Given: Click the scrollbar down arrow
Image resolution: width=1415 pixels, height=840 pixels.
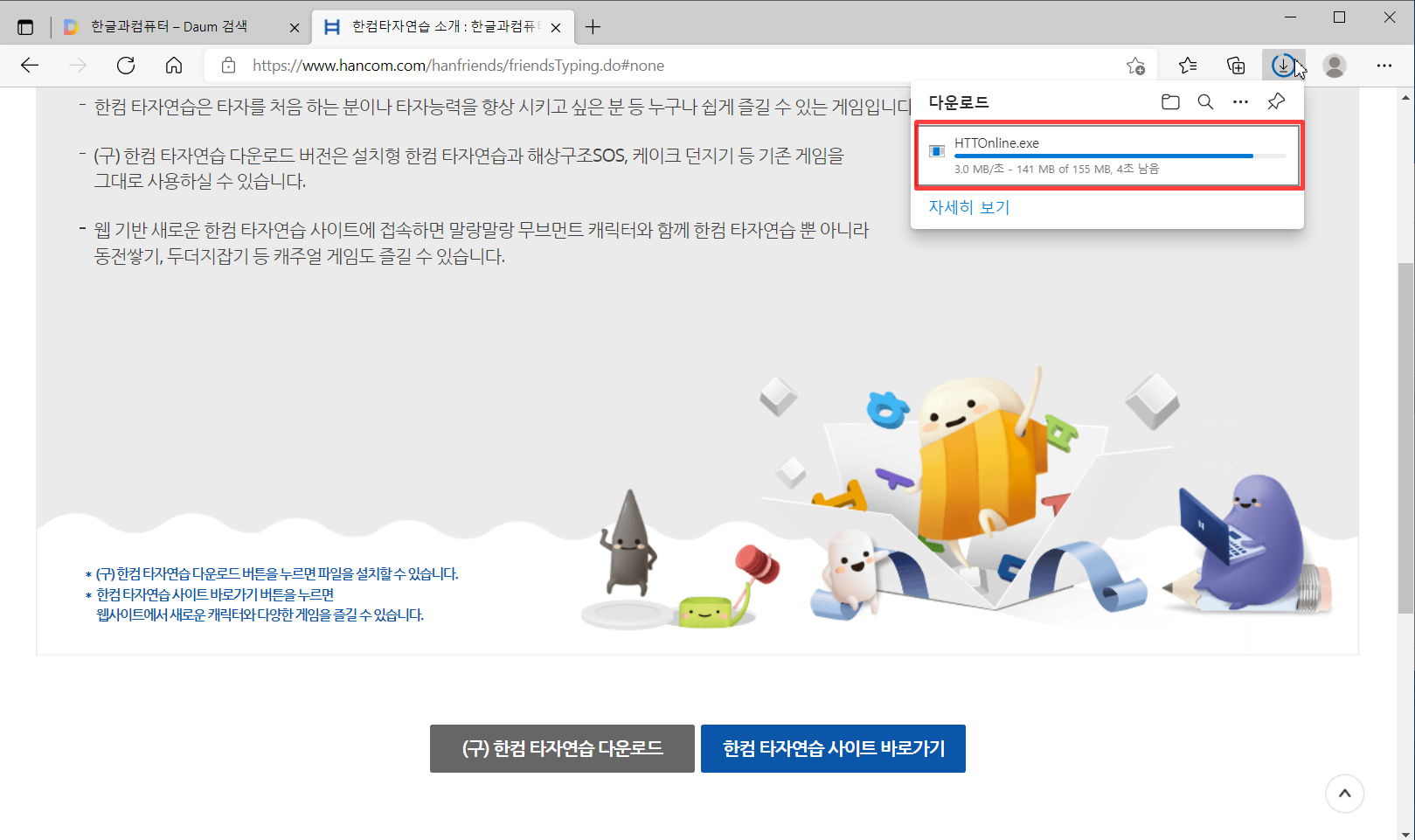Looking at the screenshot, I should (x=1406, y=833).
